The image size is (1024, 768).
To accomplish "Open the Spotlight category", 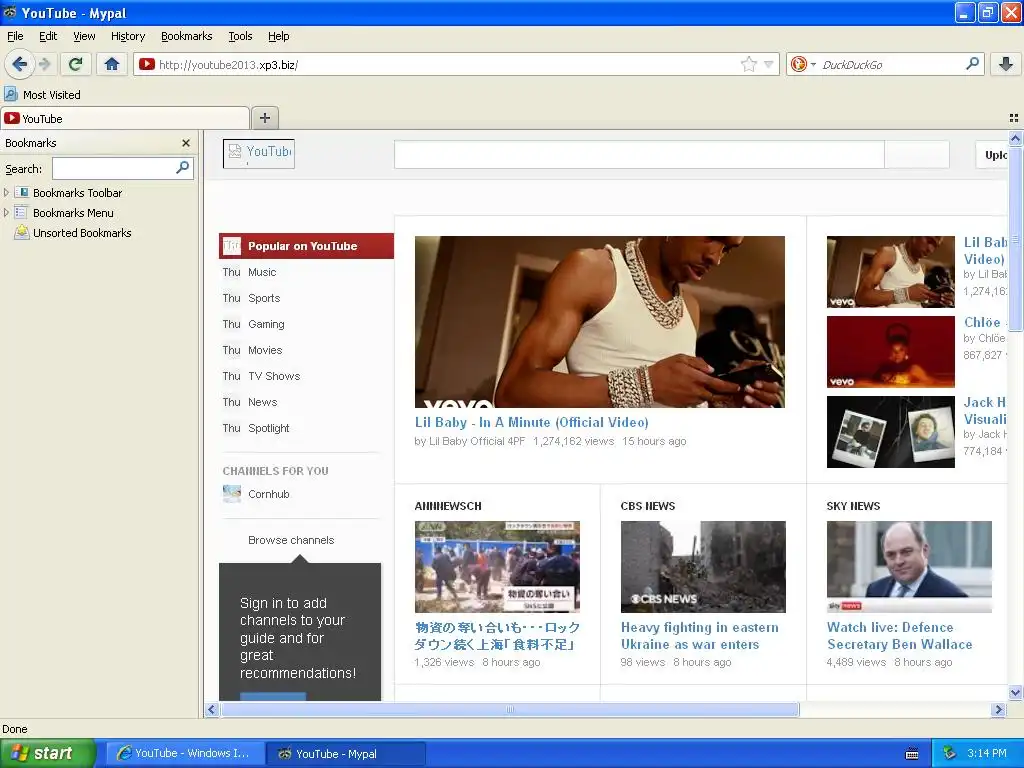I will (x=268, y=428).
